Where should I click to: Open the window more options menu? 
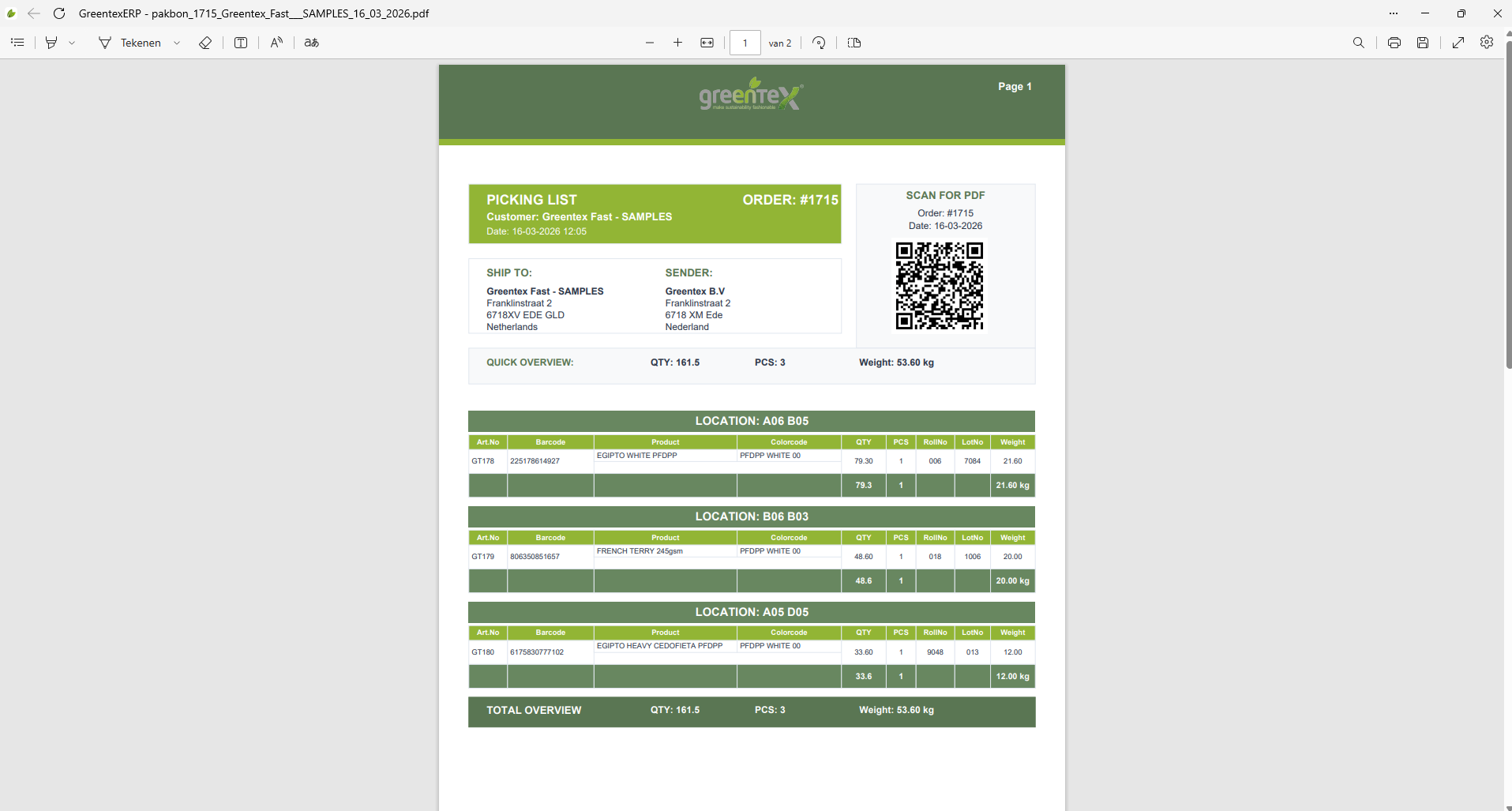(1394, 13)
